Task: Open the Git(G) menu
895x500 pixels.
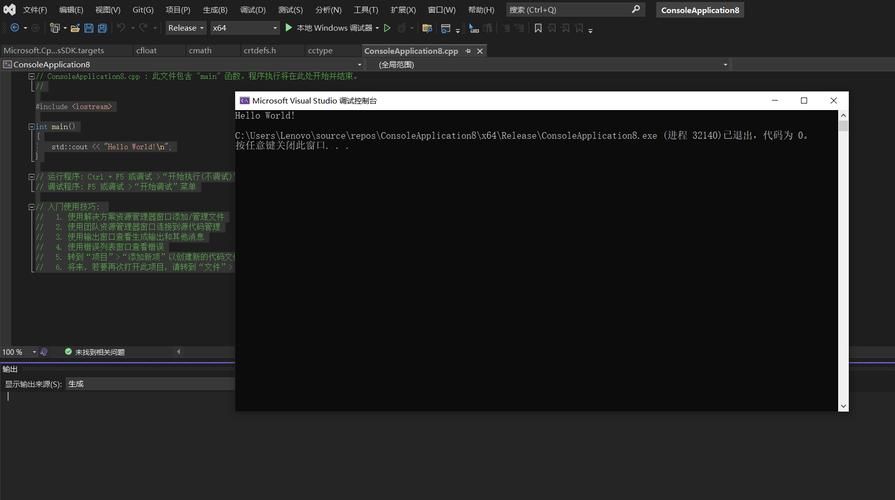Action: pyautogui.click(x=143, y=10)
